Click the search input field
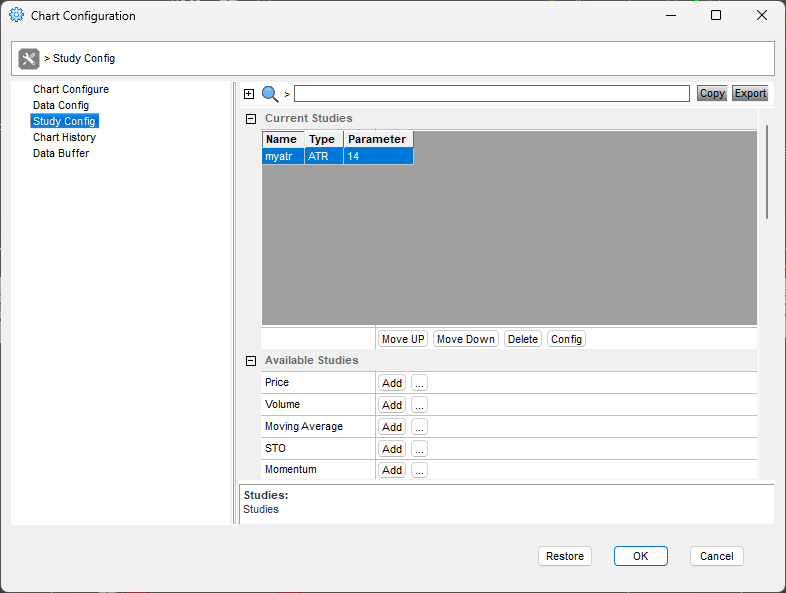Screen dimensions: 786x593 tap(492, 94)
